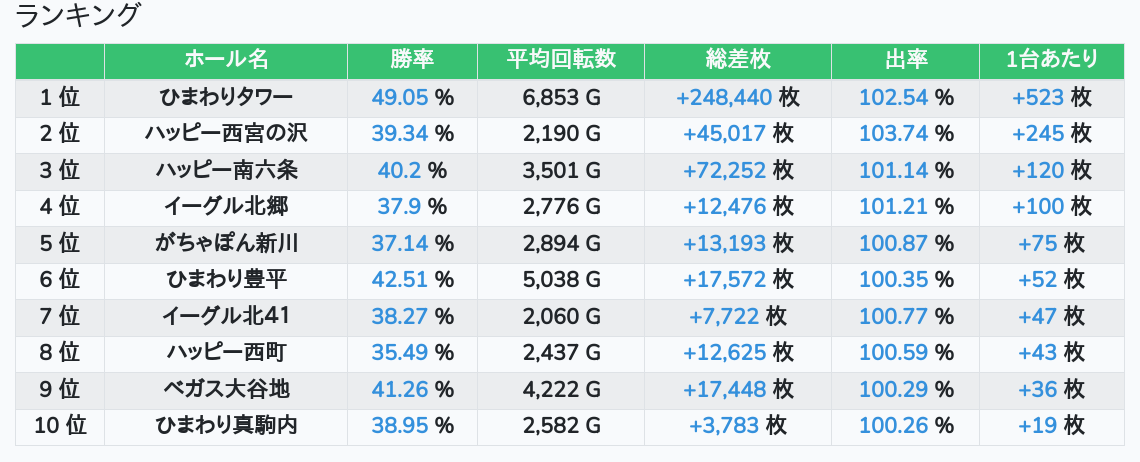Click the ホール名 column header
Image resolution: width=1140 pixels, height=462 pixels.
pyautogui.click(x=226, y=60)
